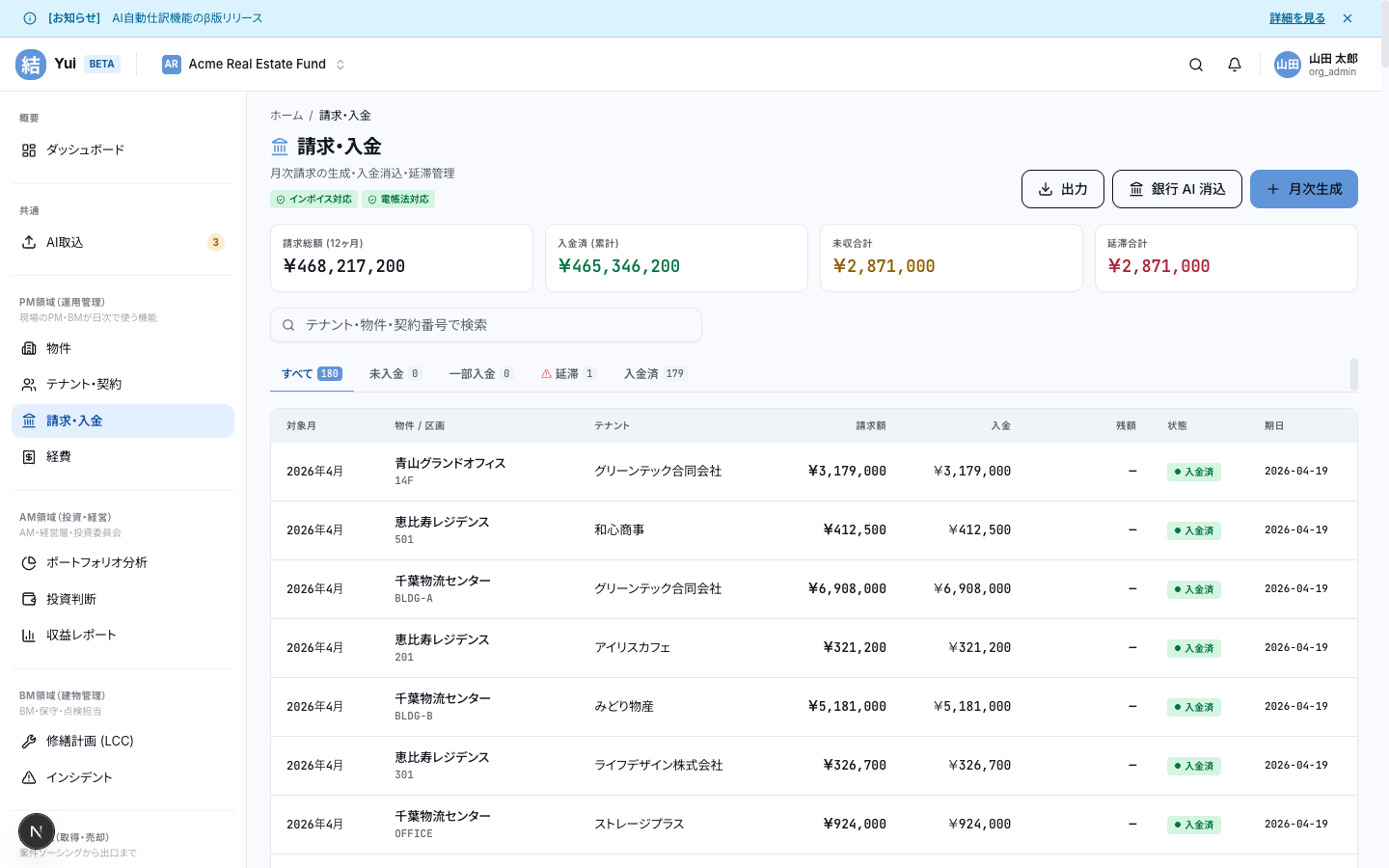Click the dashboard grid icon in the sidebar
This screenshot has height=868, width=1389.
click(29, 150)
